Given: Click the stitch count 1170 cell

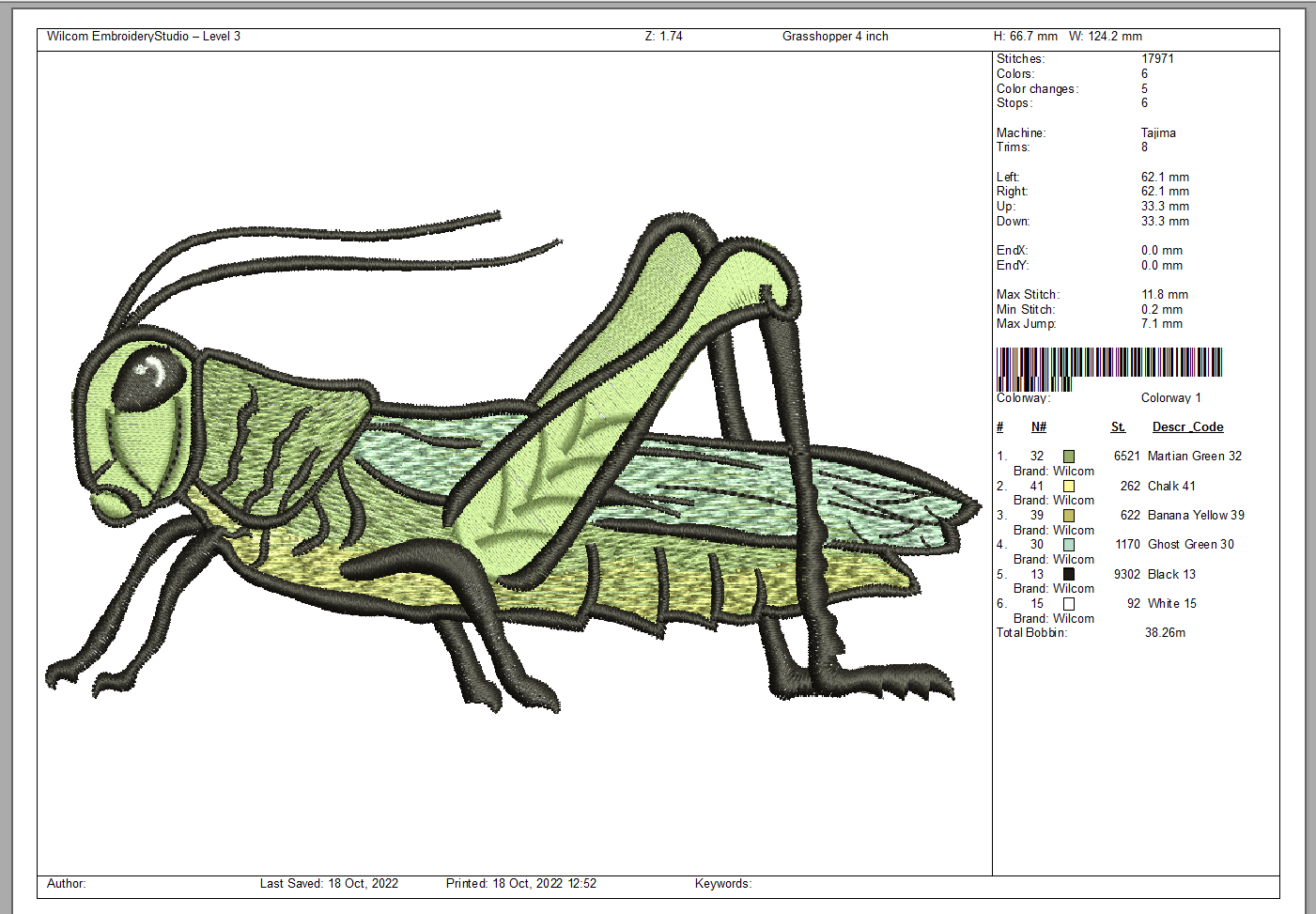Looking at the screenshot, I should click(1127, 545).
